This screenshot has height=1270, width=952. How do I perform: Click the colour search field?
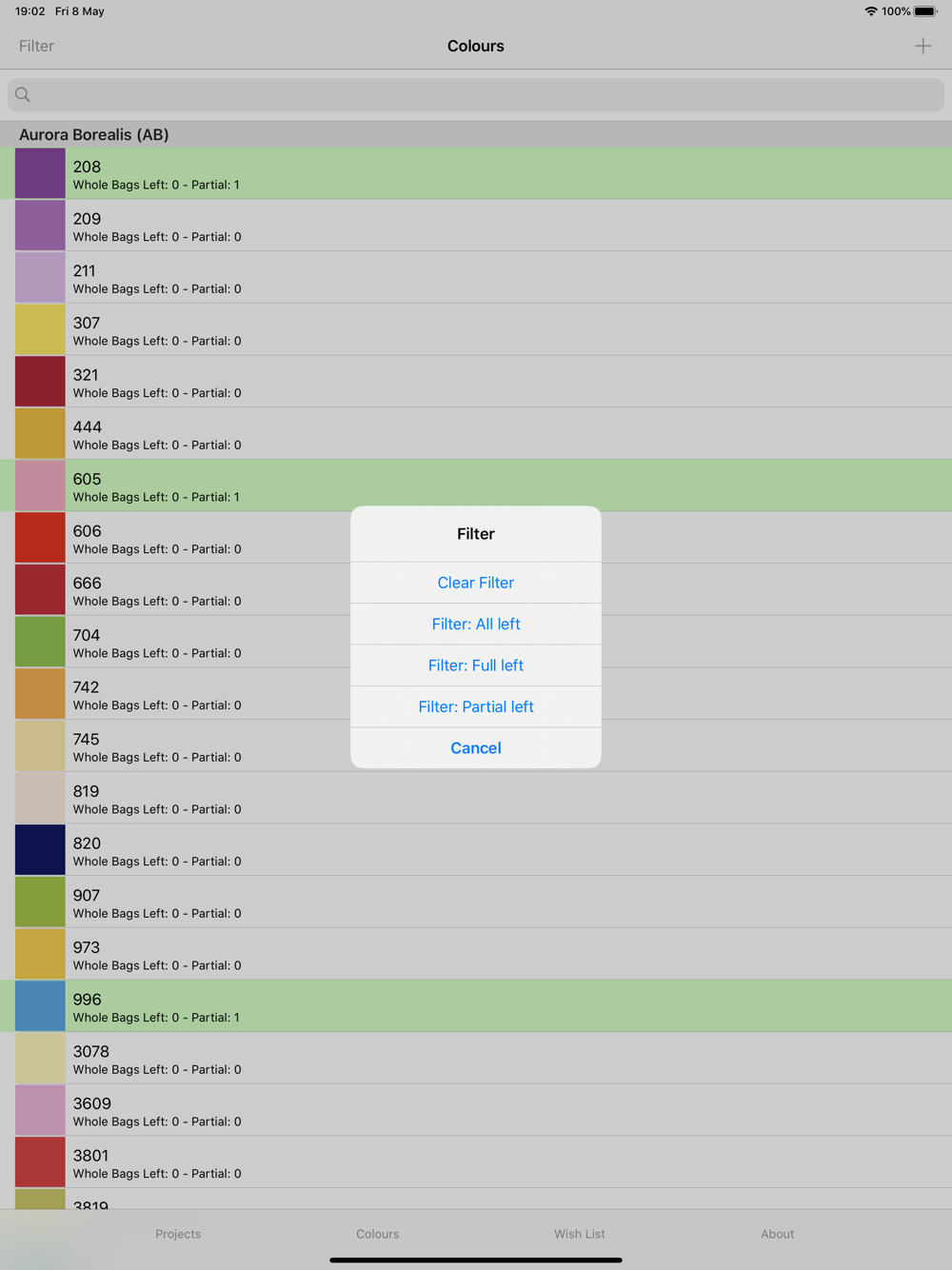tap(476, 94)
